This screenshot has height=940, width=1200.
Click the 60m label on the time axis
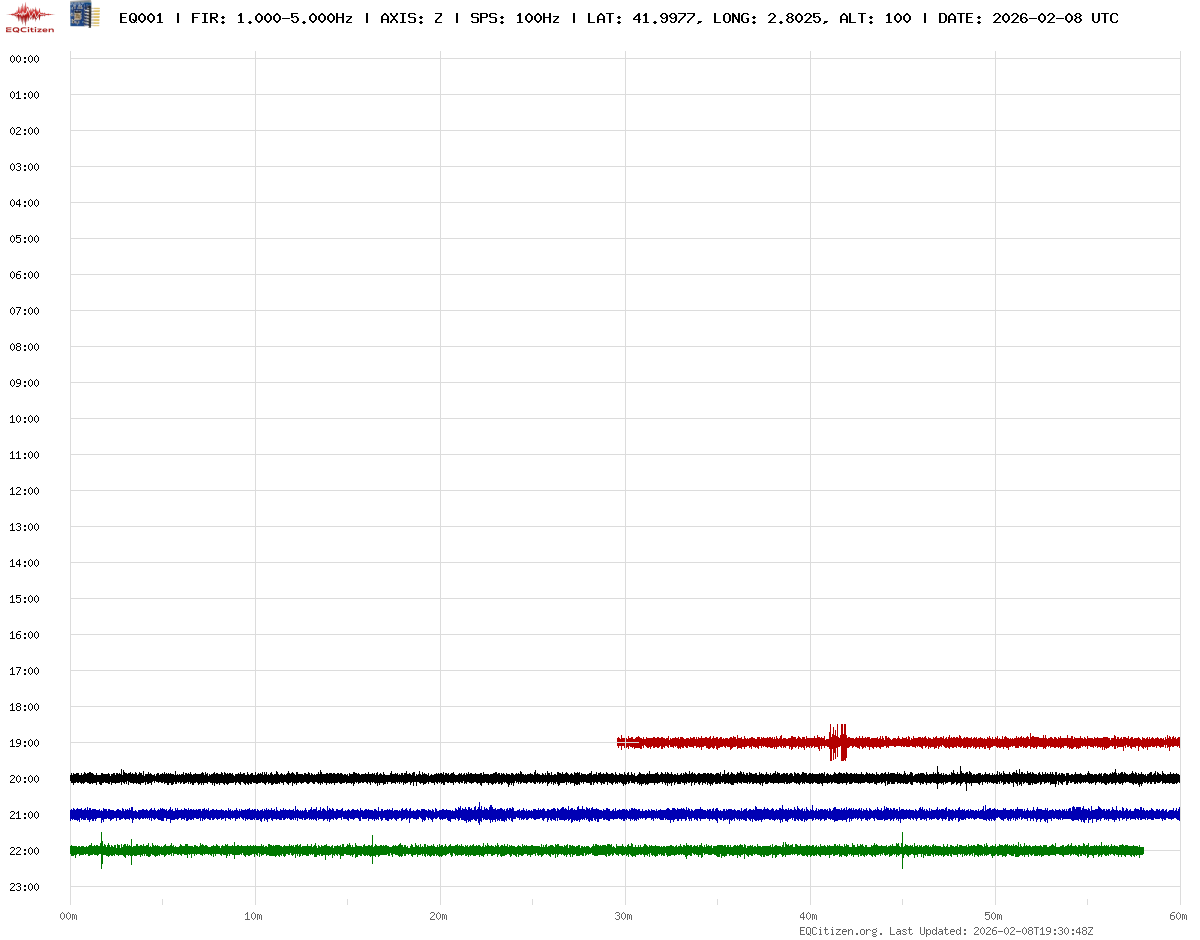point(1177,916)
